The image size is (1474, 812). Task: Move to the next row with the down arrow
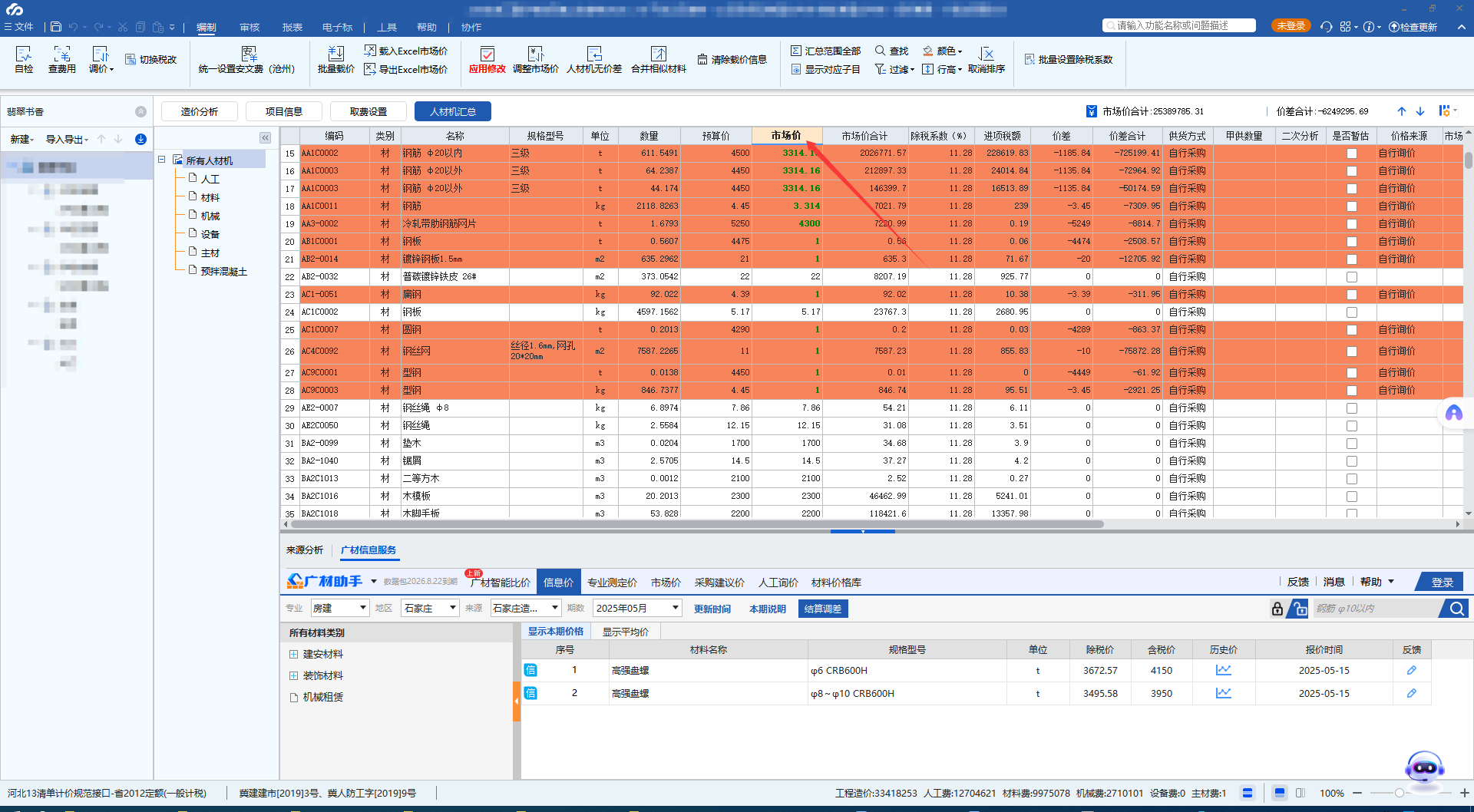click(x=1420, y=111)
